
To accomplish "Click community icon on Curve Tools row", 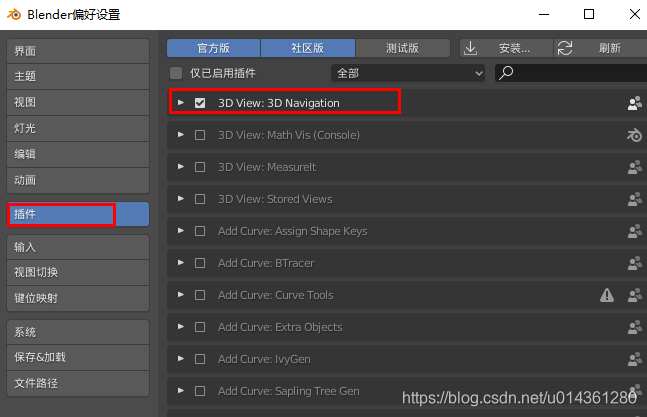I will (635, 295).
